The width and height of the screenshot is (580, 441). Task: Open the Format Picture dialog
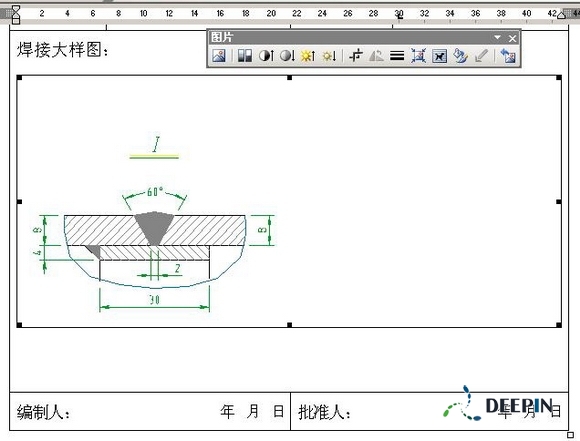[460, 56]
